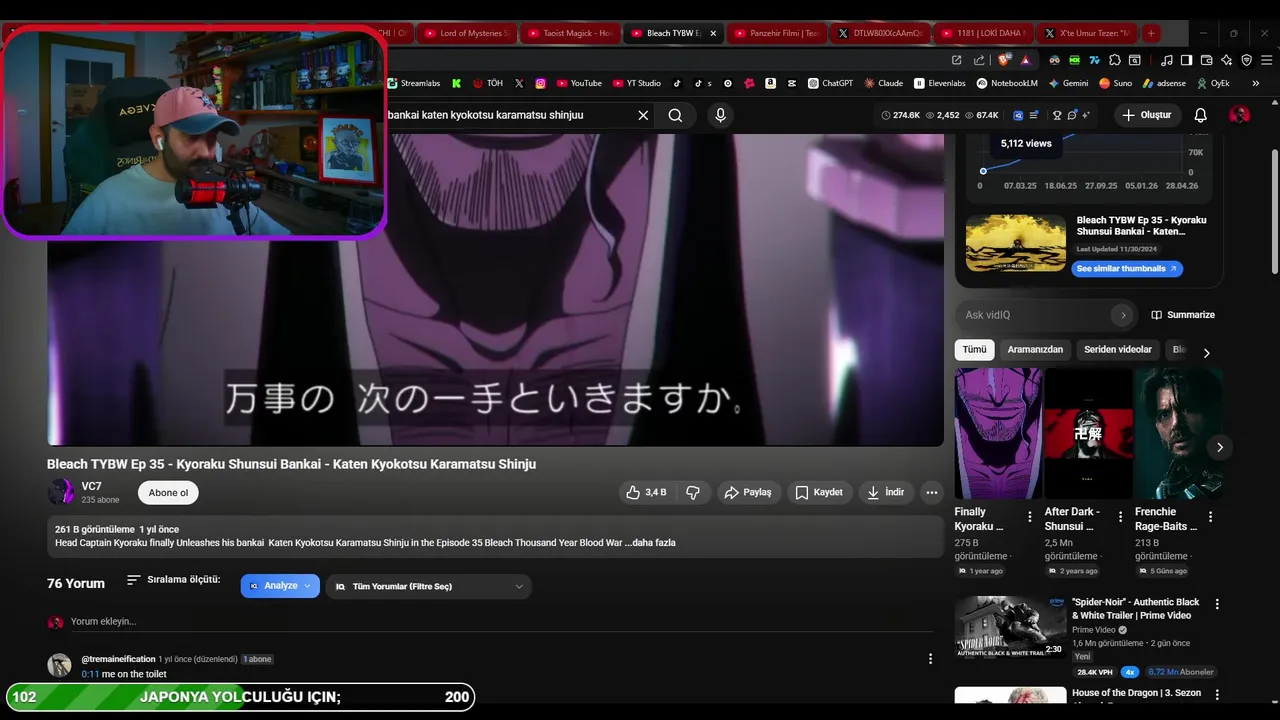Open the VC7 channel name link
This screenshot has width=1280, height=720.
pyautogui.click(x=91, y=486)
